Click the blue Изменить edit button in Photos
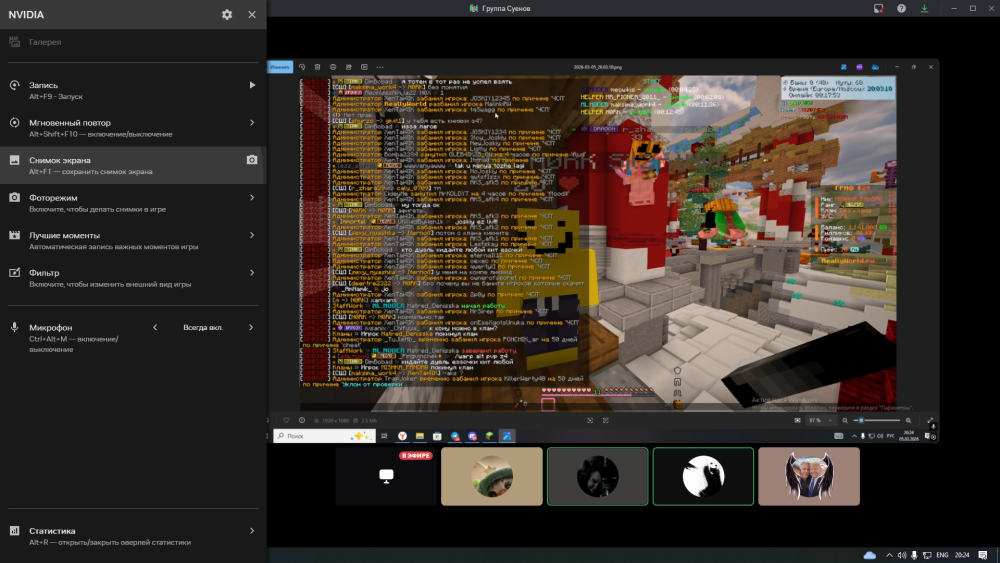1000x563 pixels. tap(280, 67)
